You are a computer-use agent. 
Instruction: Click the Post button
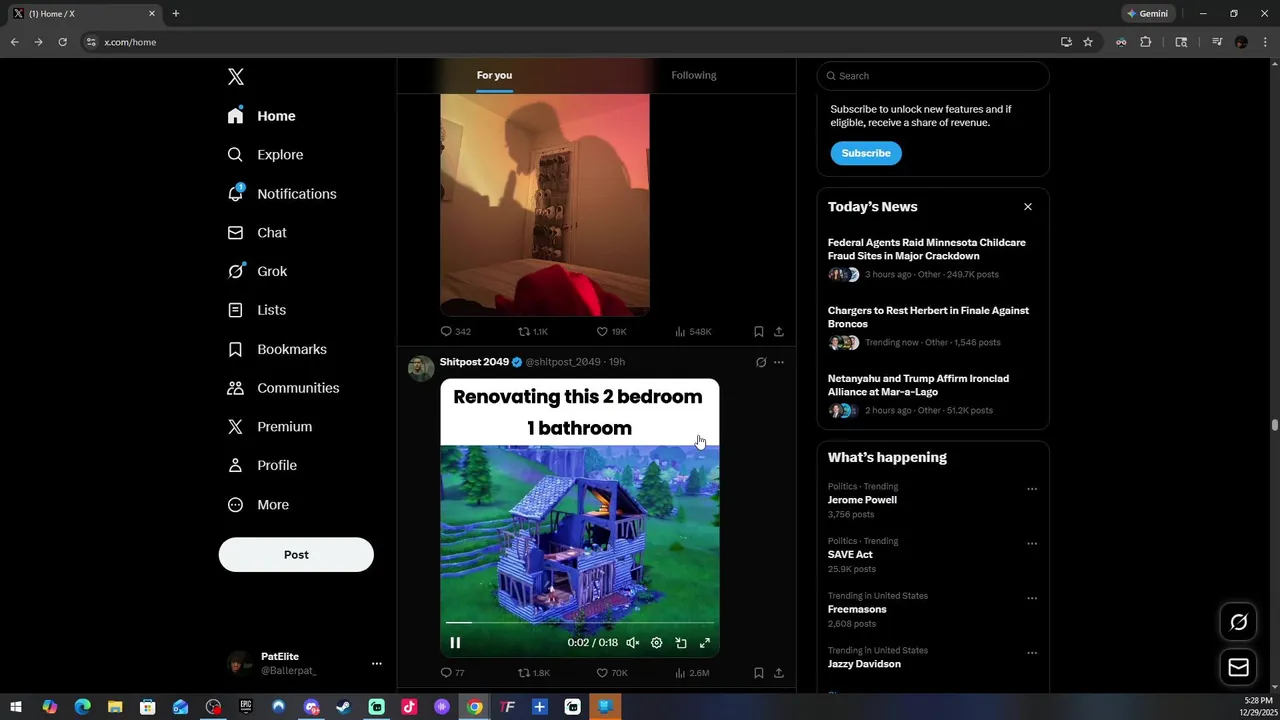[x=296, y=555]
